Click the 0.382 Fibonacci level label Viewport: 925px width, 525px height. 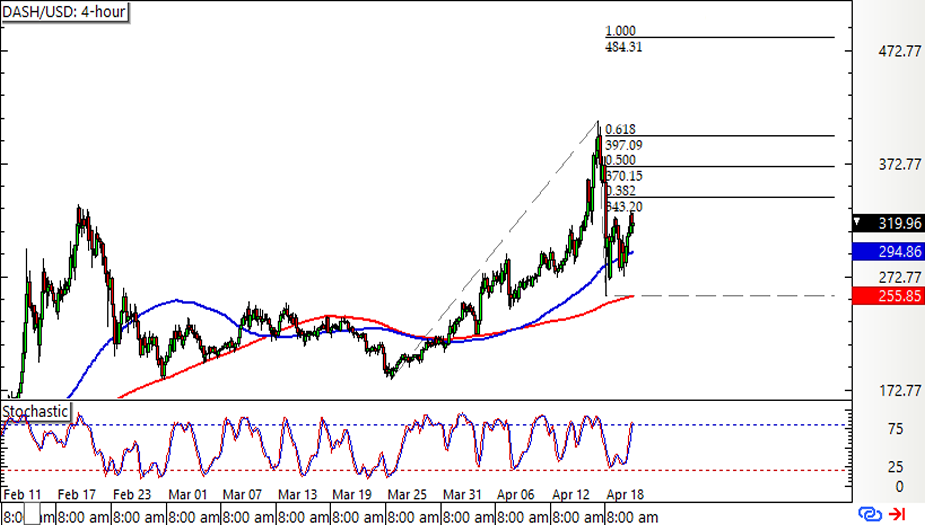621,191
